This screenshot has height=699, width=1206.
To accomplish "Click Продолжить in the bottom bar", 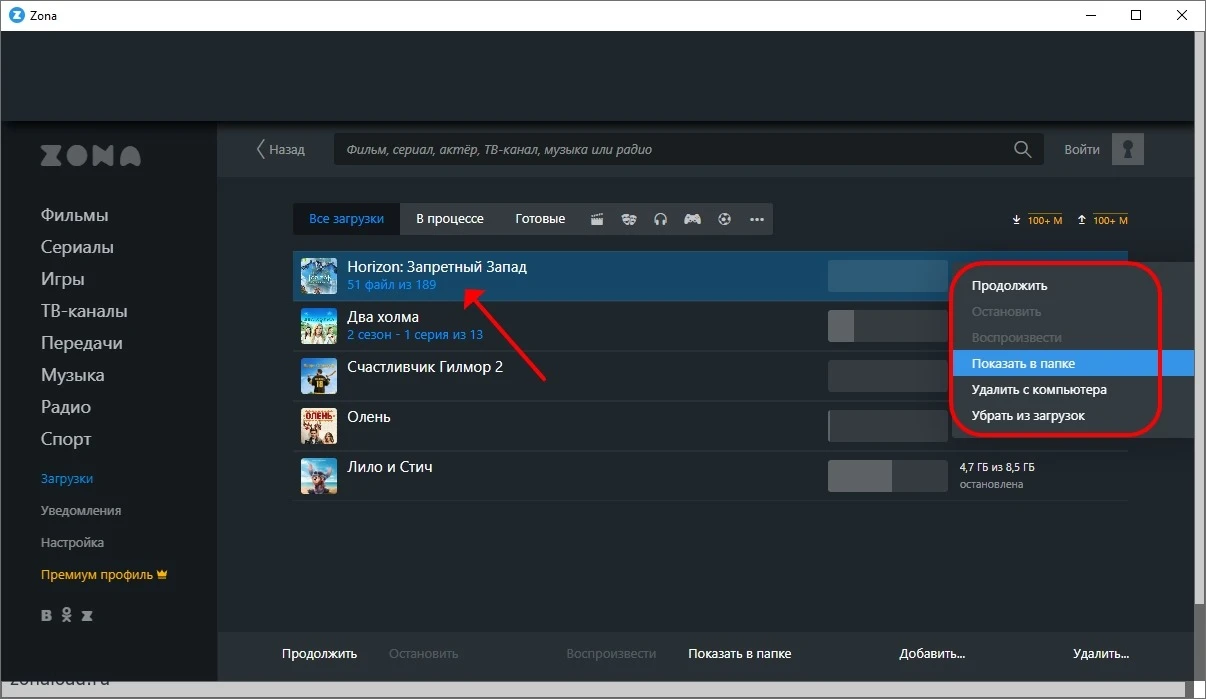I will pos(319,653).
